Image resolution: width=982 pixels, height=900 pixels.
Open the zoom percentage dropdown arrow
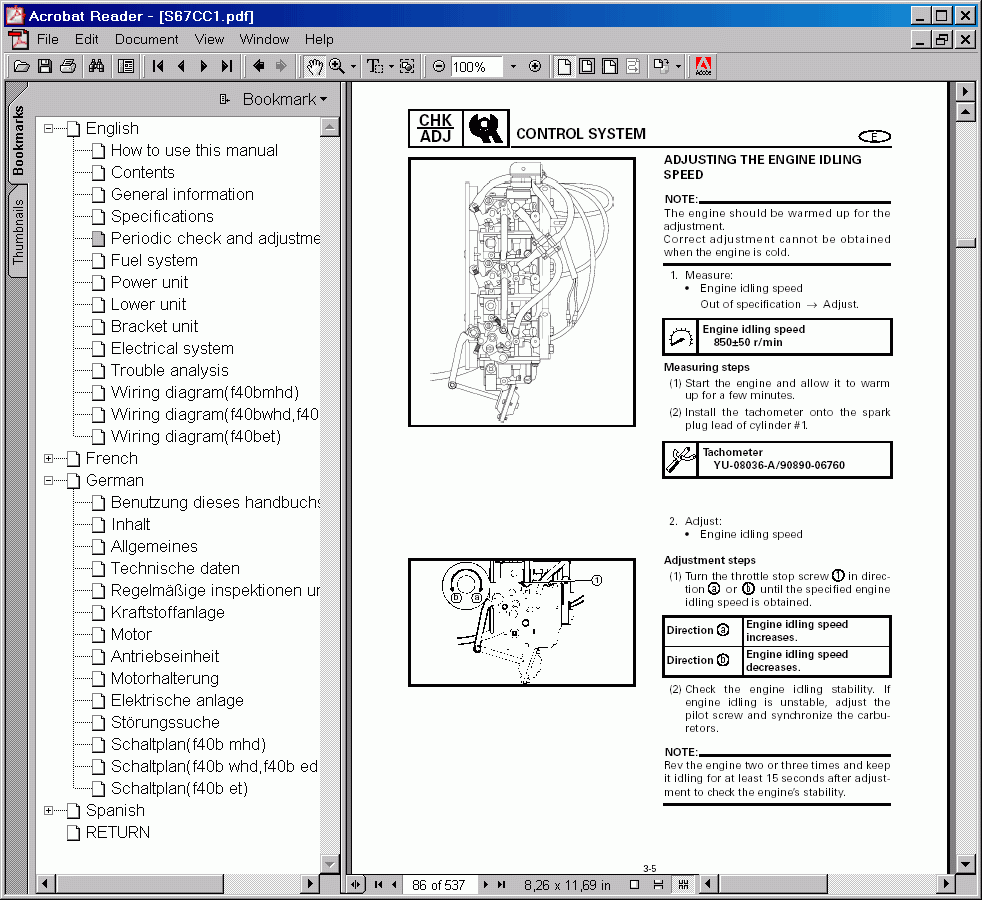513,67
